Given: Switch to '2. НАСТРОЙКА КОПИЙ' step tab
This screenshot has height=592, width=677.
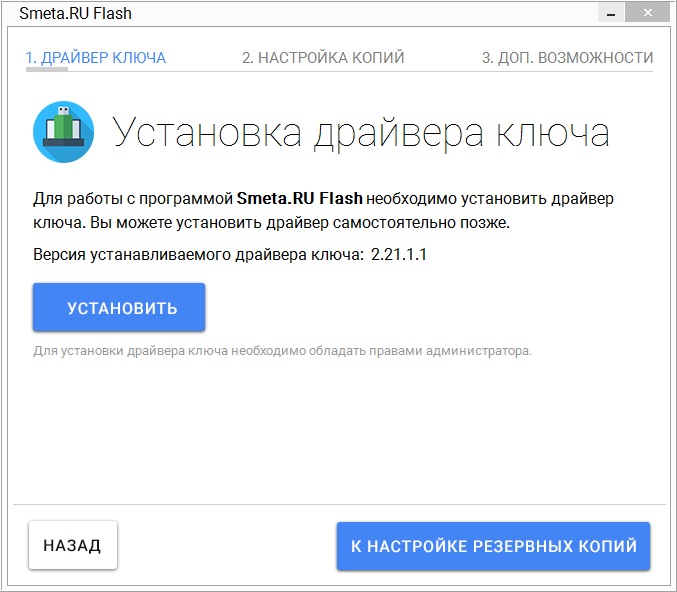Looking at the screenshot, I should [323, 58].
